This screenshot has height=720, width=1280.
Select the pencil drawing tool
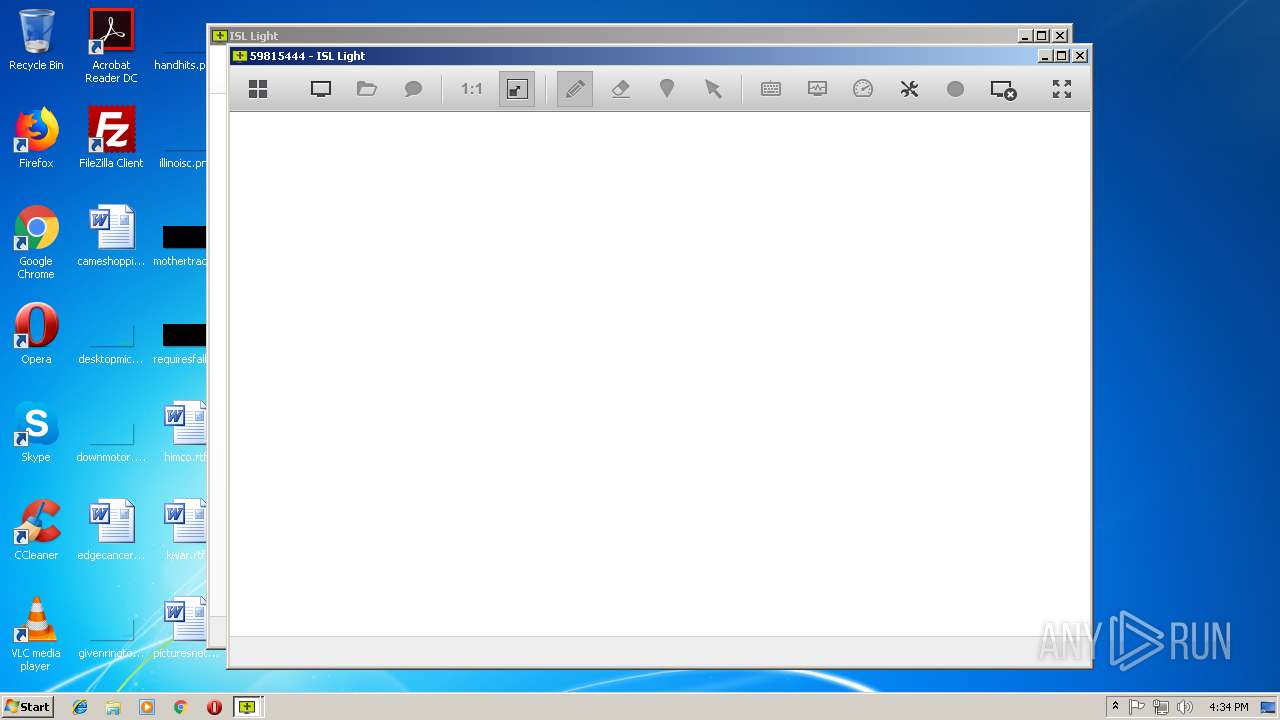(575, 89)
